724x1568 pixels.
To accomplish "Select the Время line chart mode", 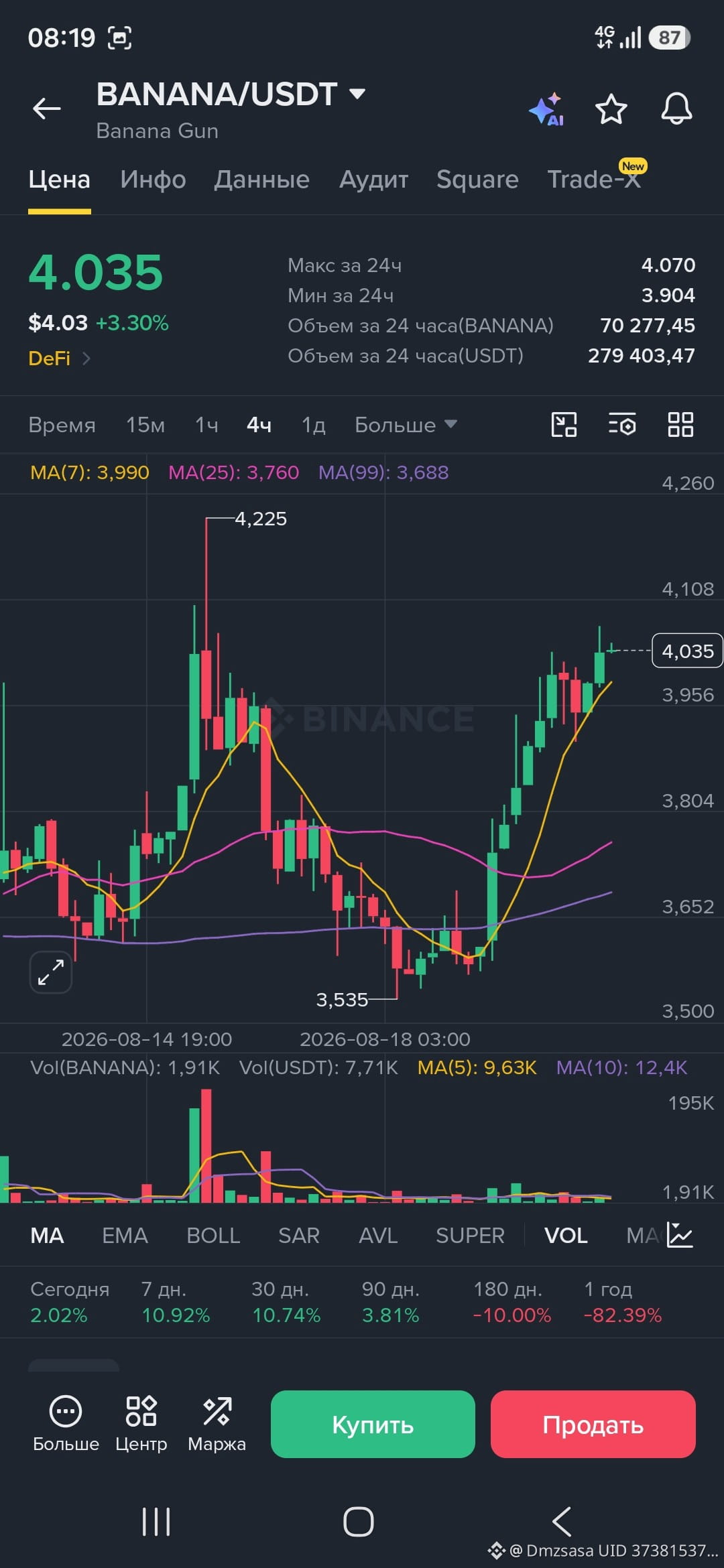I will tap(62, 425).
